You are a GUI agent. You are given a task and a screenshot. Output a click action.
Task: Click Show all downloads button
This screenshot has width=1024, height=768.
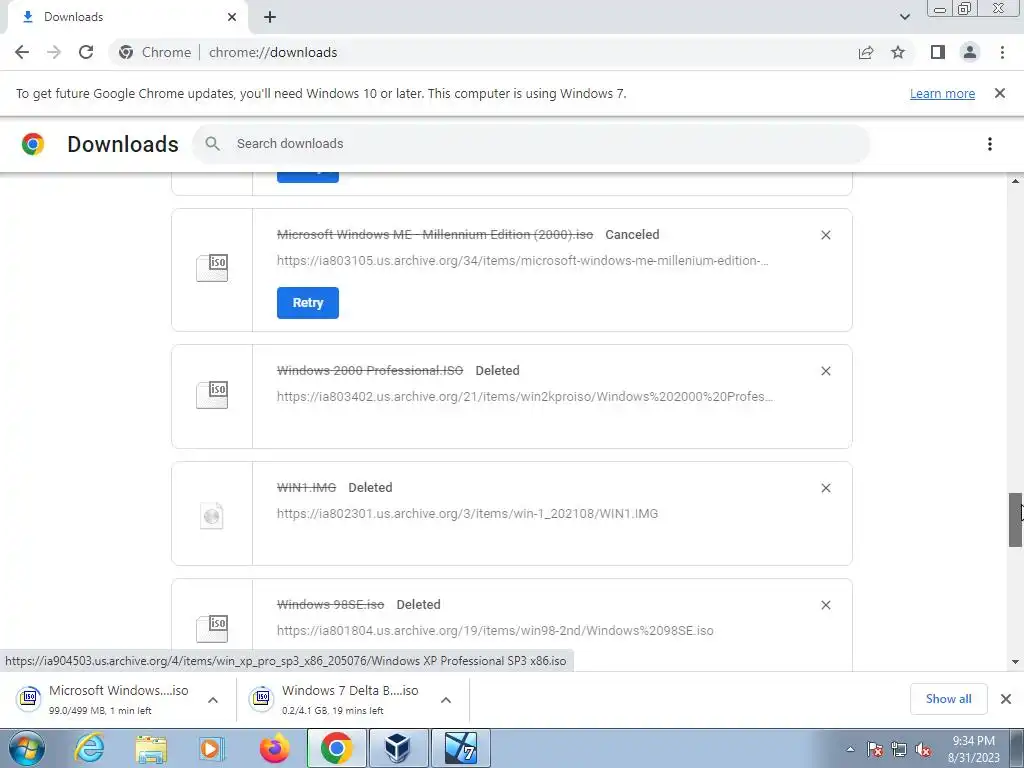[948, 699]
